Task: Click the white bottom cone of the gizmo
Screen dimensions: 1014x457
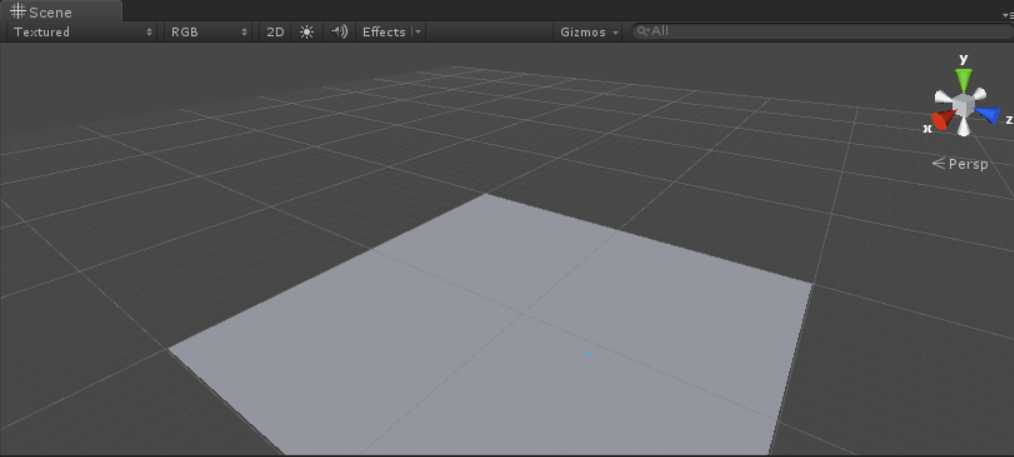Action: coord(964,127)
